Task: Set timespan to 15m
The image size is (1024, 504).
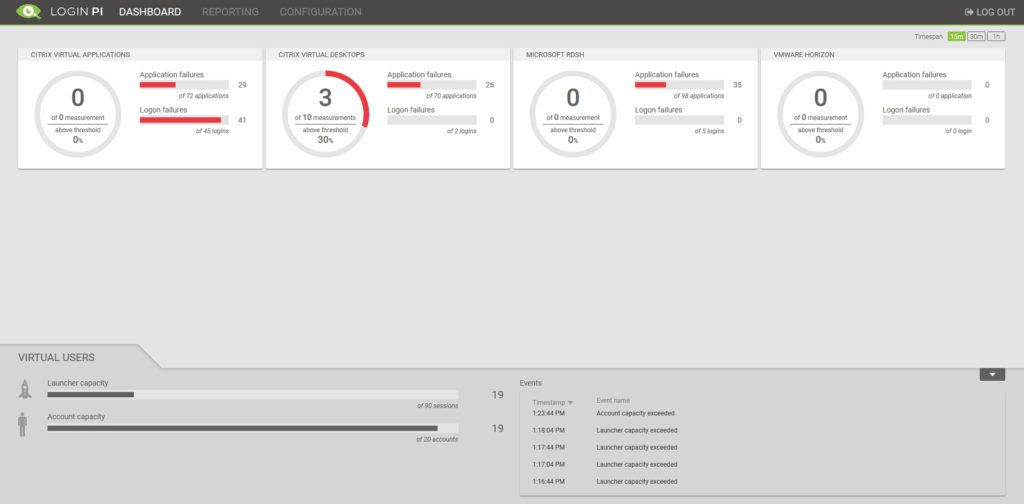Action: pyautogui.click(x=956, y=37)
